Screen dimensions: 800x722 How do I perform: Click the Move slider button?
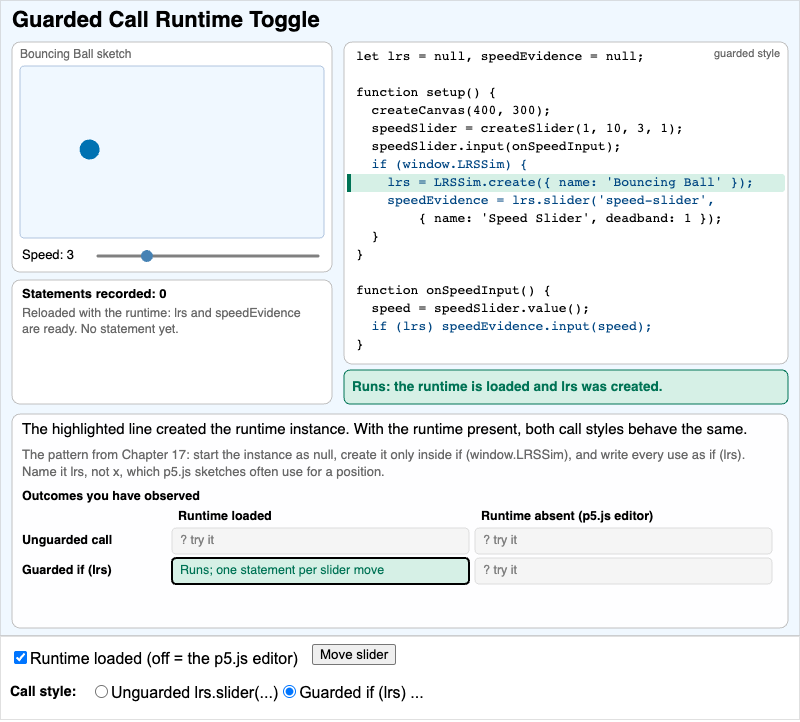pos(354,654)
